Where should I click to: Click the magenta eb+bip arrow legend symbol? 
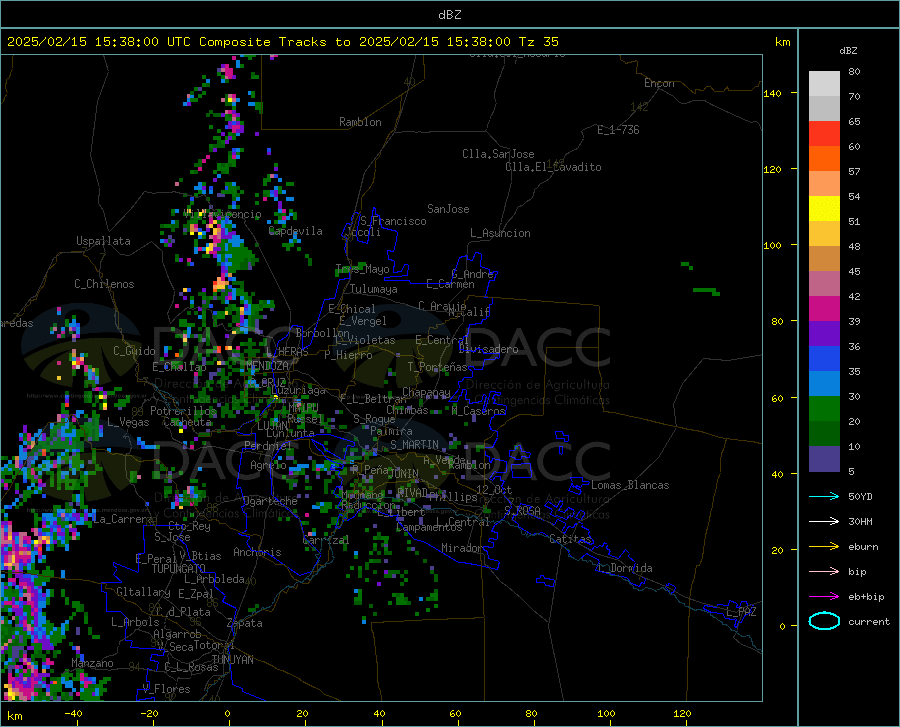pyautogui.click(x=824, y=597)
